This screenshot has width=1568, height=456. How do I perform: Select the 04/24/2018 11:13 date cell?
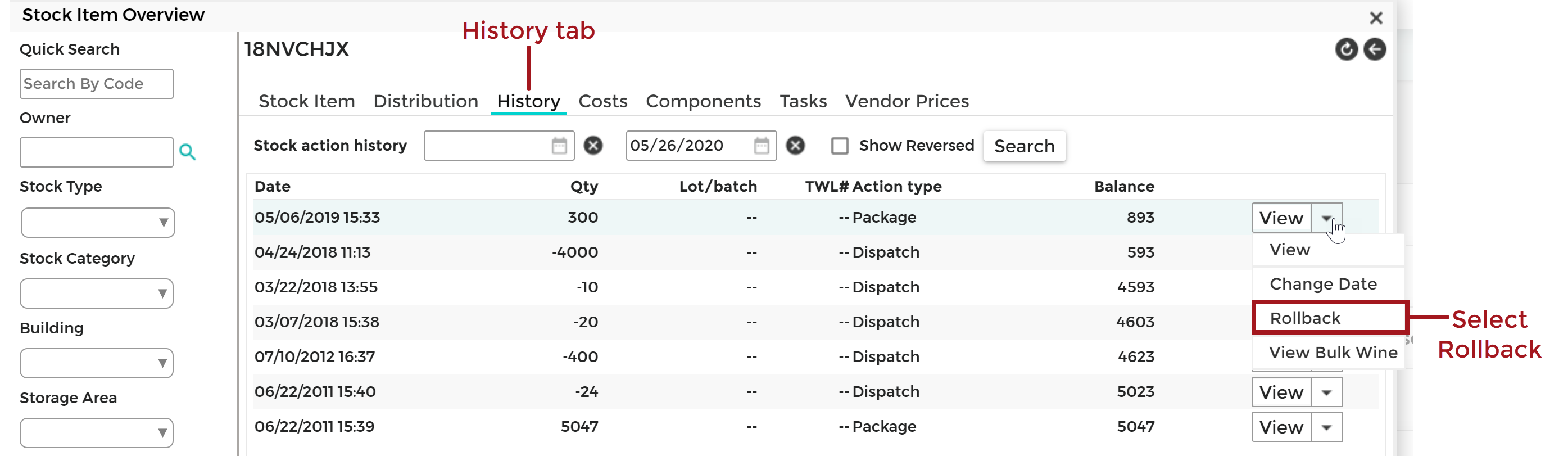point(312,252)
